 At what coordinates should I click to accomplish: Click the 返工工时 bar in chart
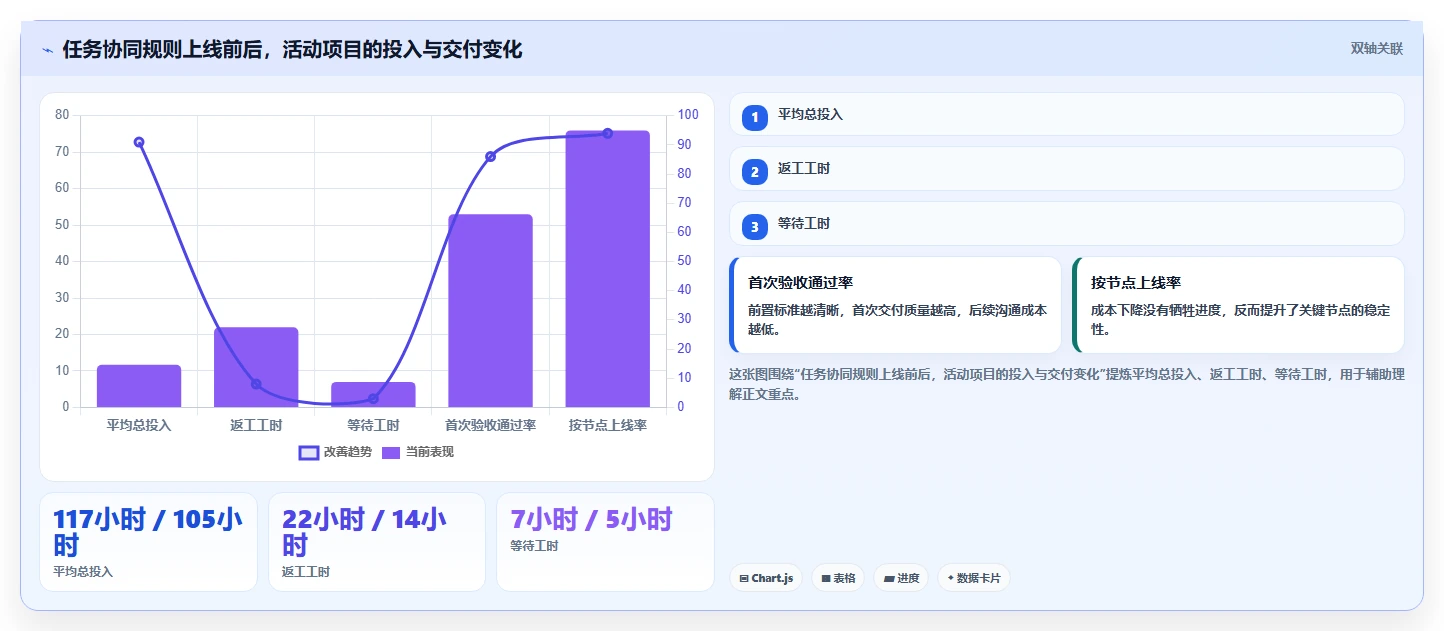point(256,367)
